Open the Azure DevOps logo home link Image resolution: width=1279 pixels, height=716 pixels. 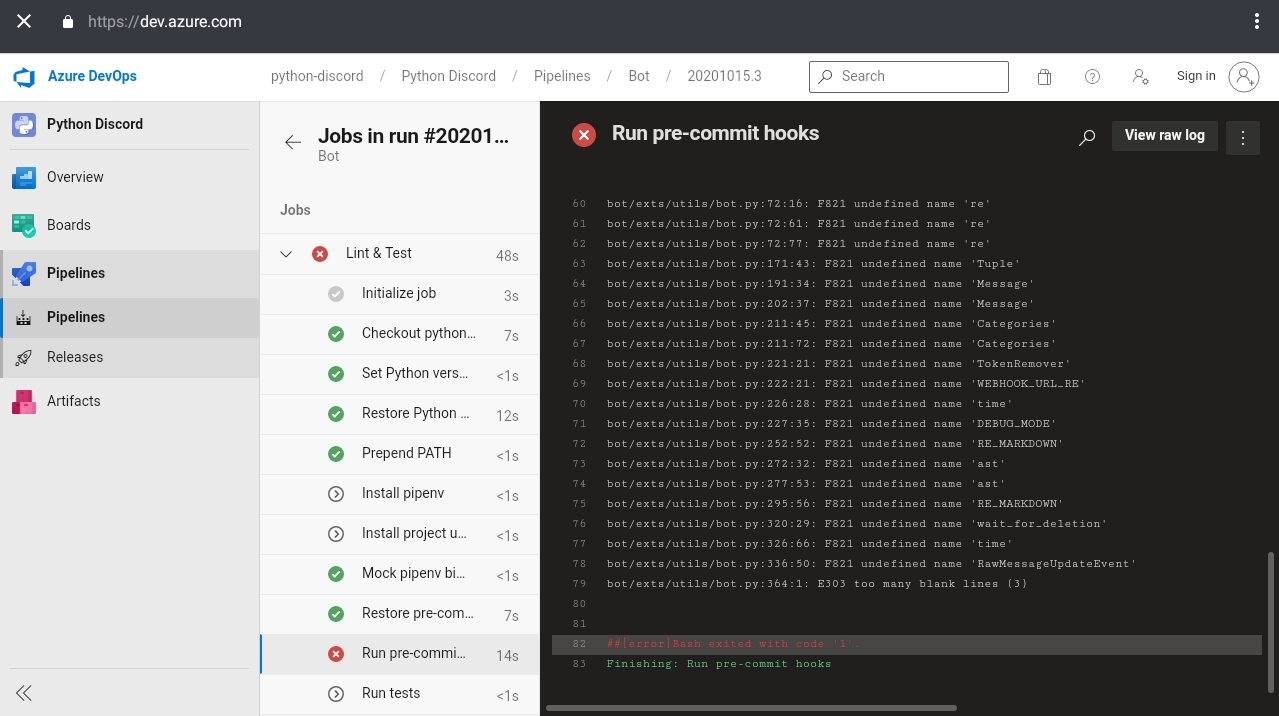[75, 76]
